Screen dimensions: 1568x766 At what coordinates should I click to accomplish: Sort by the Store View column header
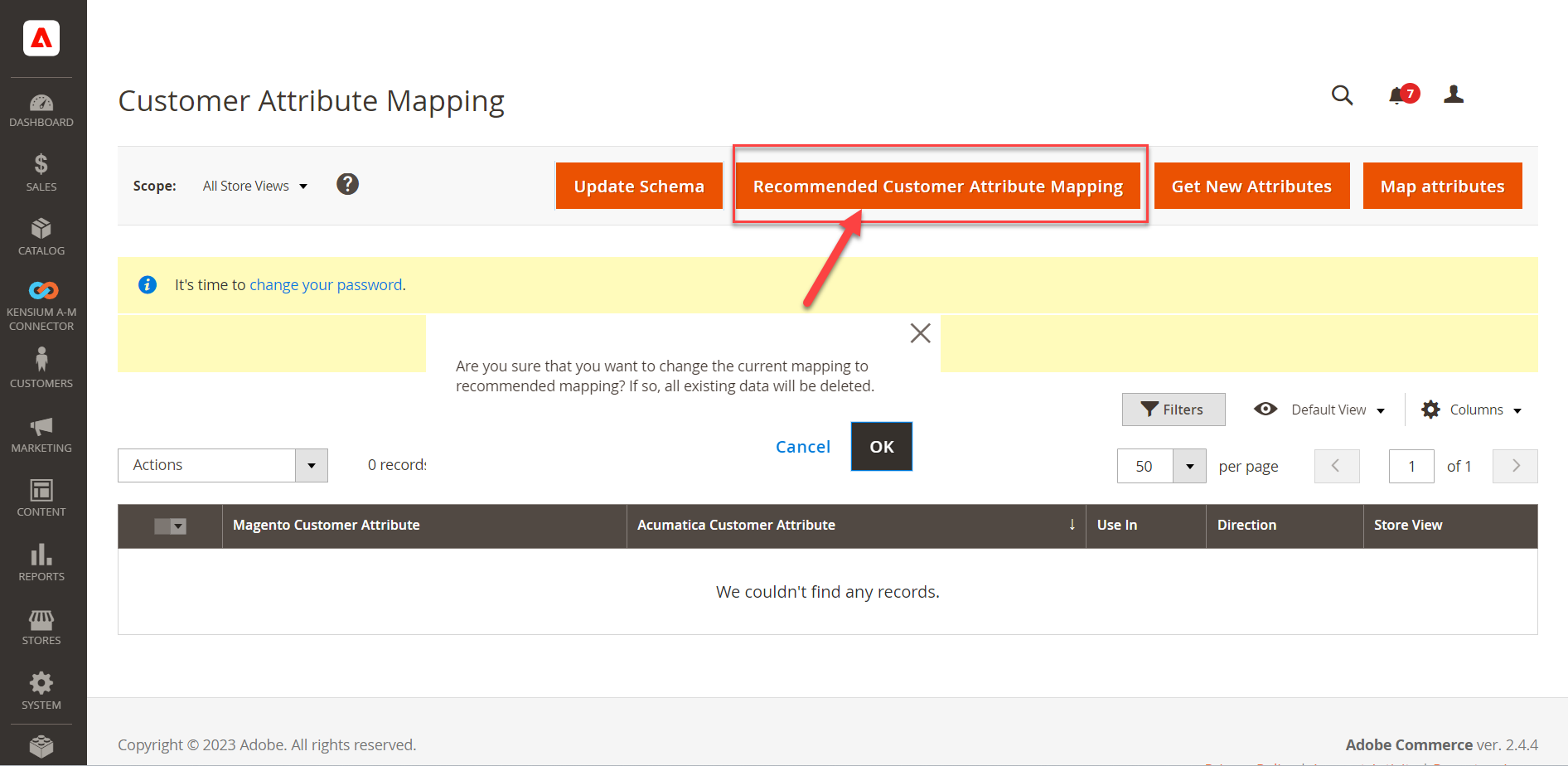tap(1450, 526)
